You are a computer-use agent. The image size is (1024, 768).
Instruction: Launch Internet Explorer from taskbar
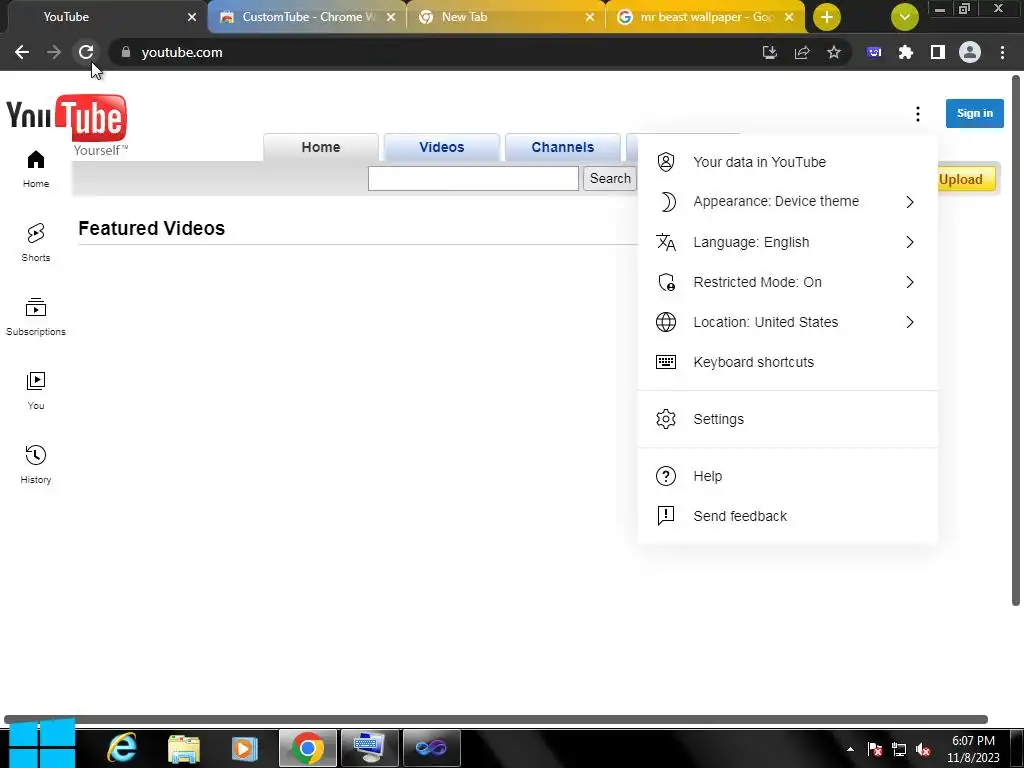(122, 748)
